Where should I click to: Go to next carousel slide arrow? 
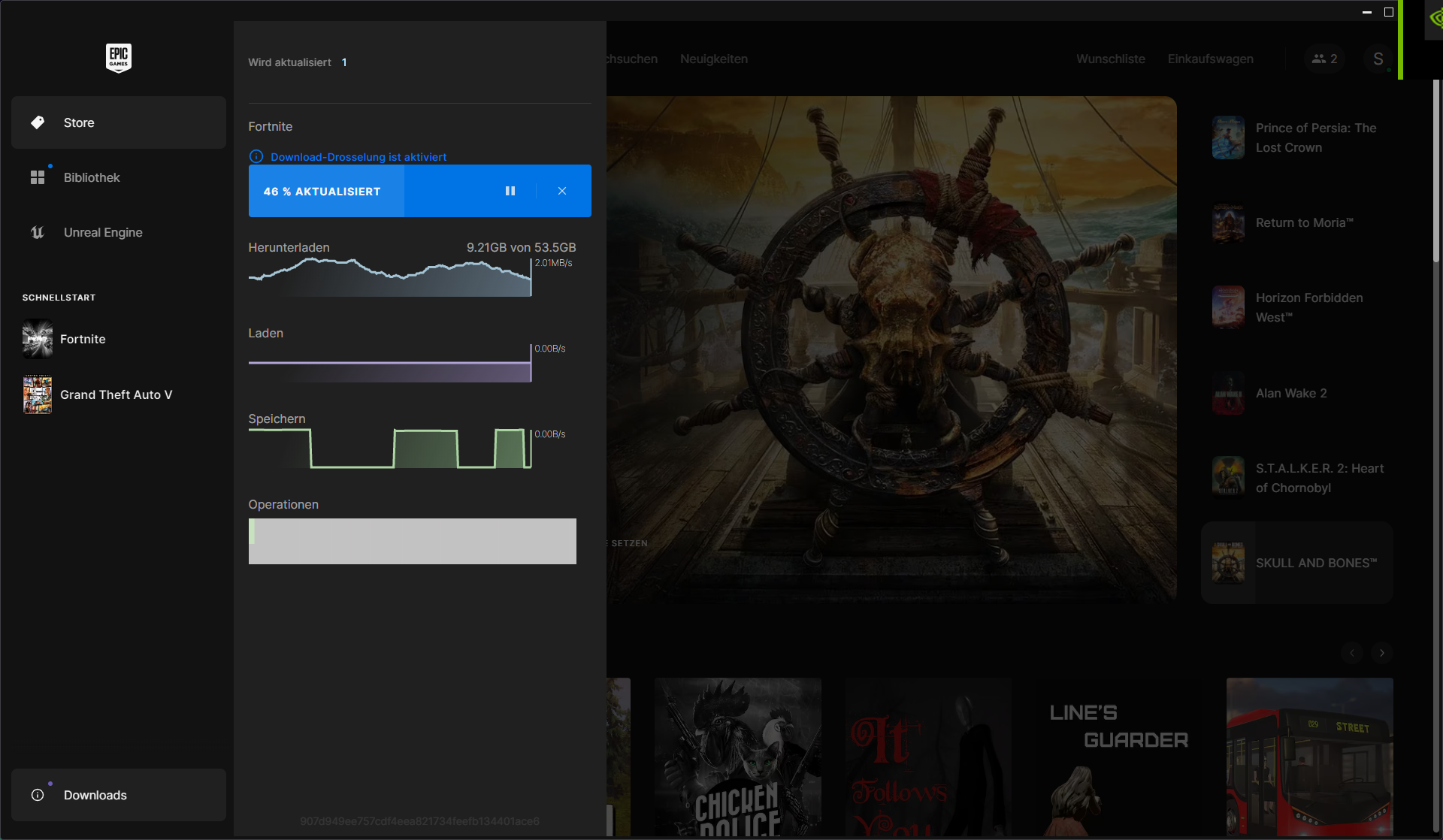tap(1381, 653)
